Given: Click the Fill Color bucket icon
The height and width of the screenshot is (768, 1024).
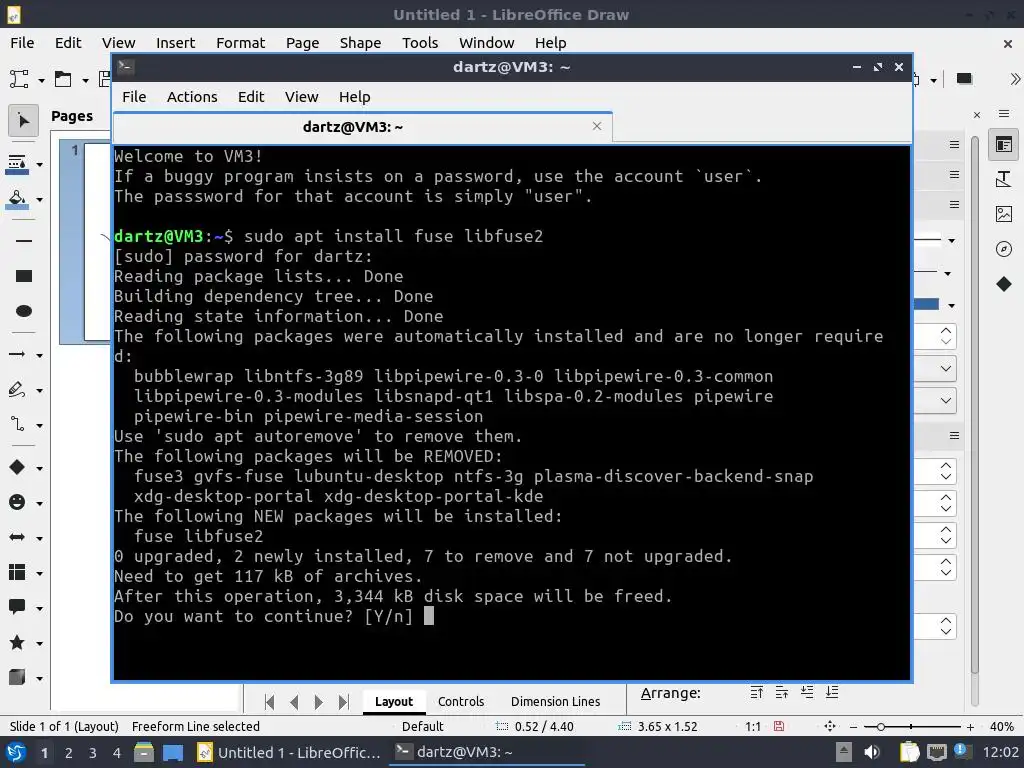Looking at the screenshot, I should coord(17,199).
